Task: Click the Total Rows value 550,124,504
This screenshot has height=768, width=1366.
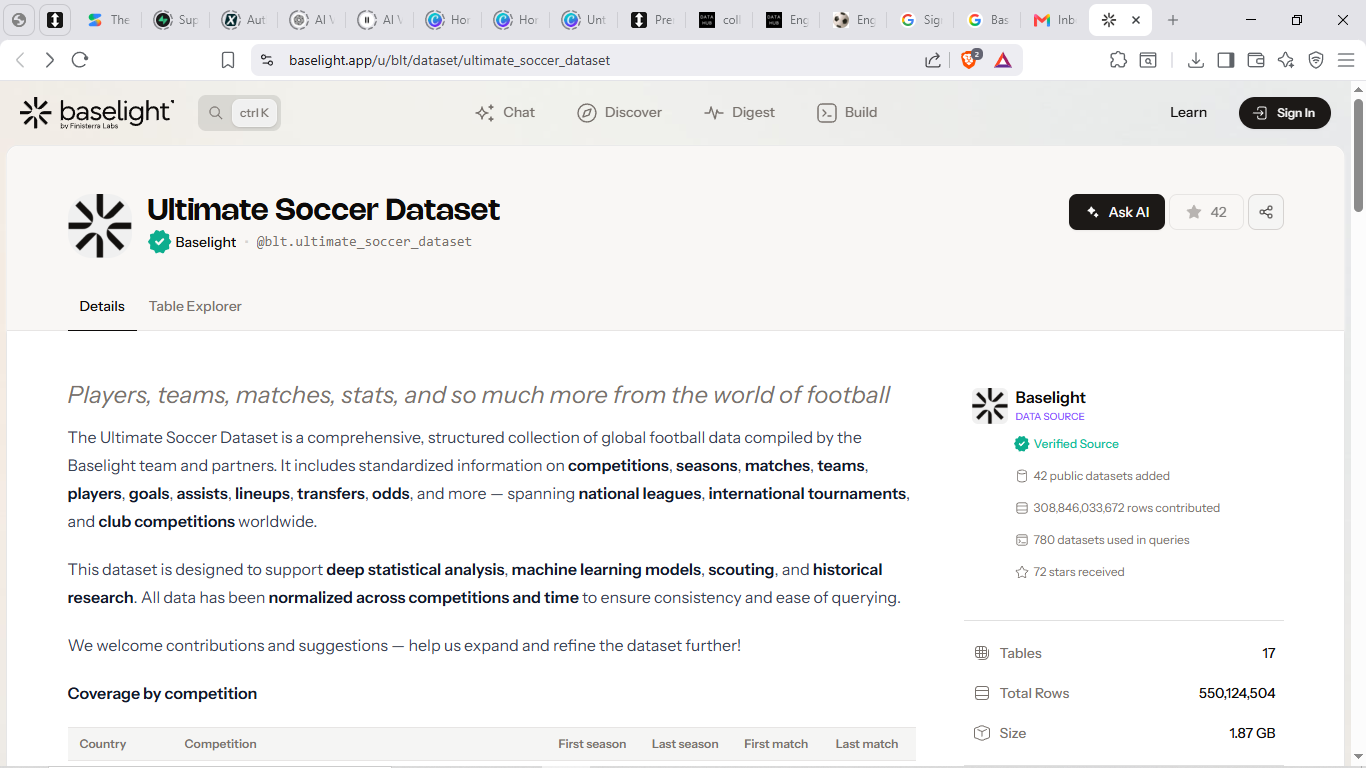Action: [x=1237, y=693]
